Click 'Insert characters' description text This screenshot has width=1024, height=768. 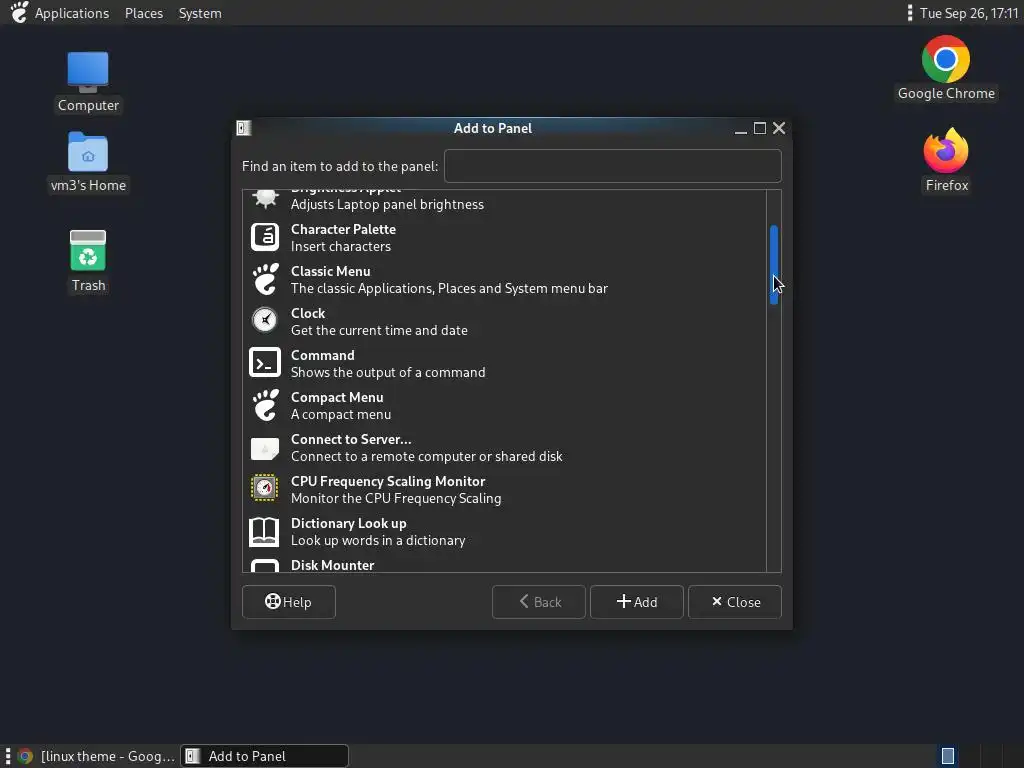[341, 246]
